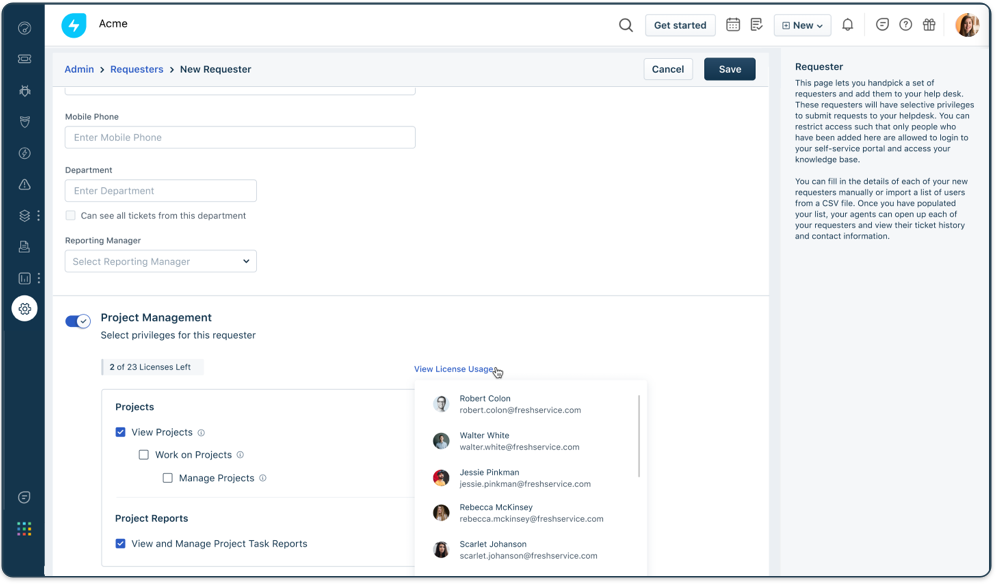The height and width of the screenshot is (586, 999).
Task: Click the Enter Mobile Phone input field
Action: [240, 137]
